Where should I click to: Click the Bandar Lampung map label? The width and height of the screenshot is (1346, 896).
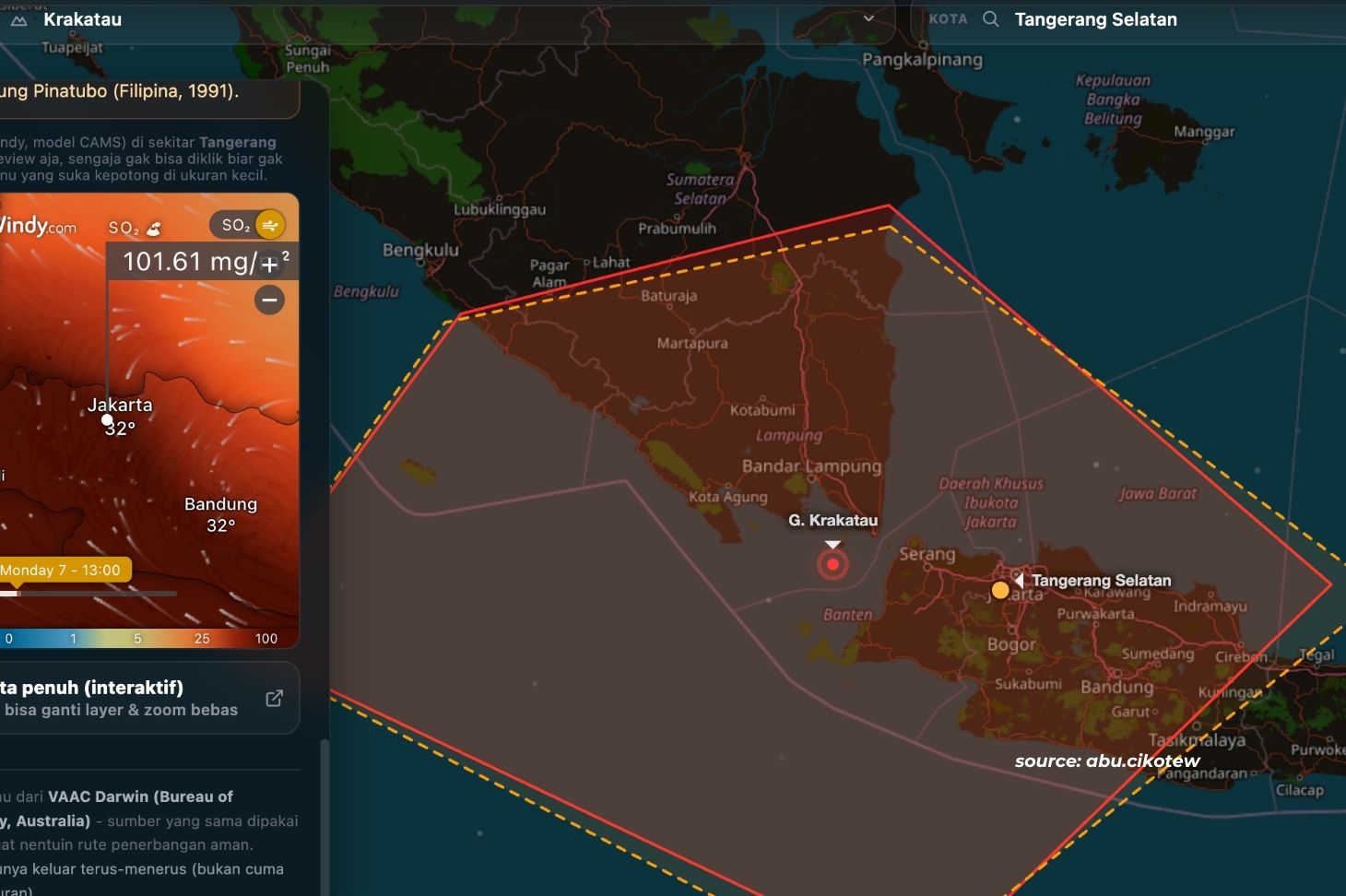[x=811, y=466]
